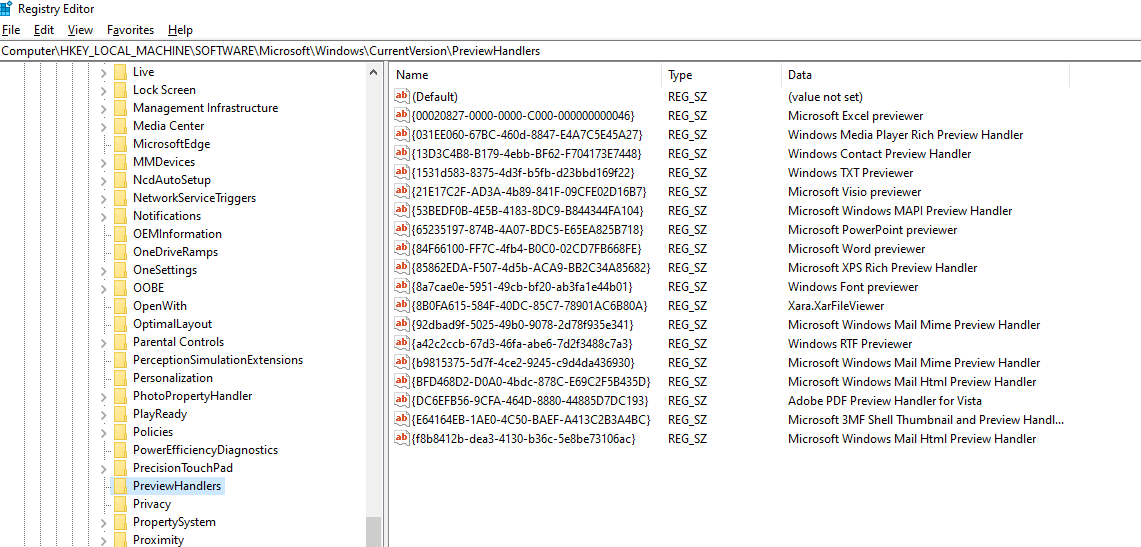The height and width of the screenshot is (547, 1141).
Task: Click the MMDevices folder icon
Action: pyautogui.click(x=120, y=162)
